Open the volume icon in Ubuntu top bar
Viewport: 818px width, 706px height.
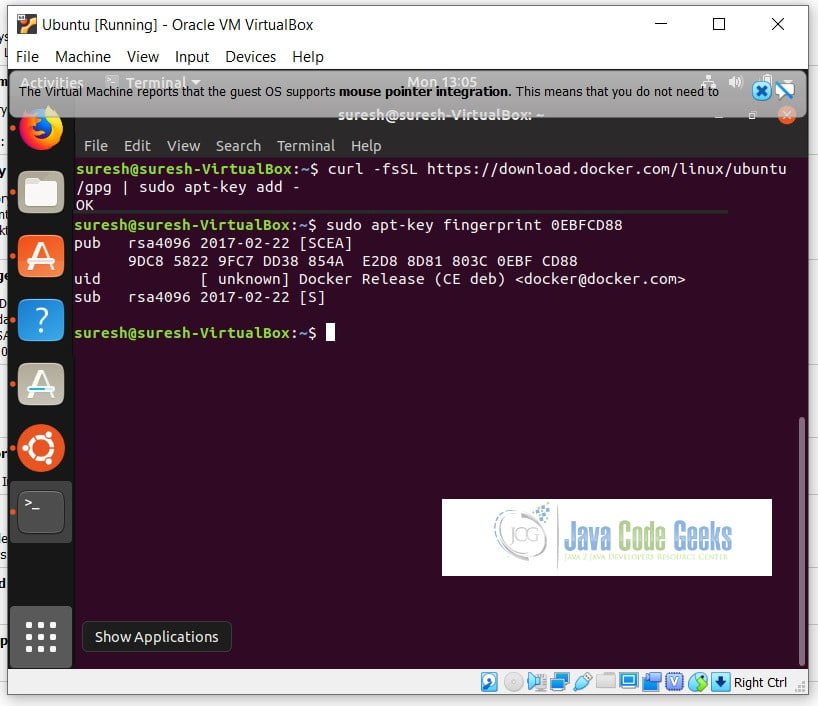(735, 81)
